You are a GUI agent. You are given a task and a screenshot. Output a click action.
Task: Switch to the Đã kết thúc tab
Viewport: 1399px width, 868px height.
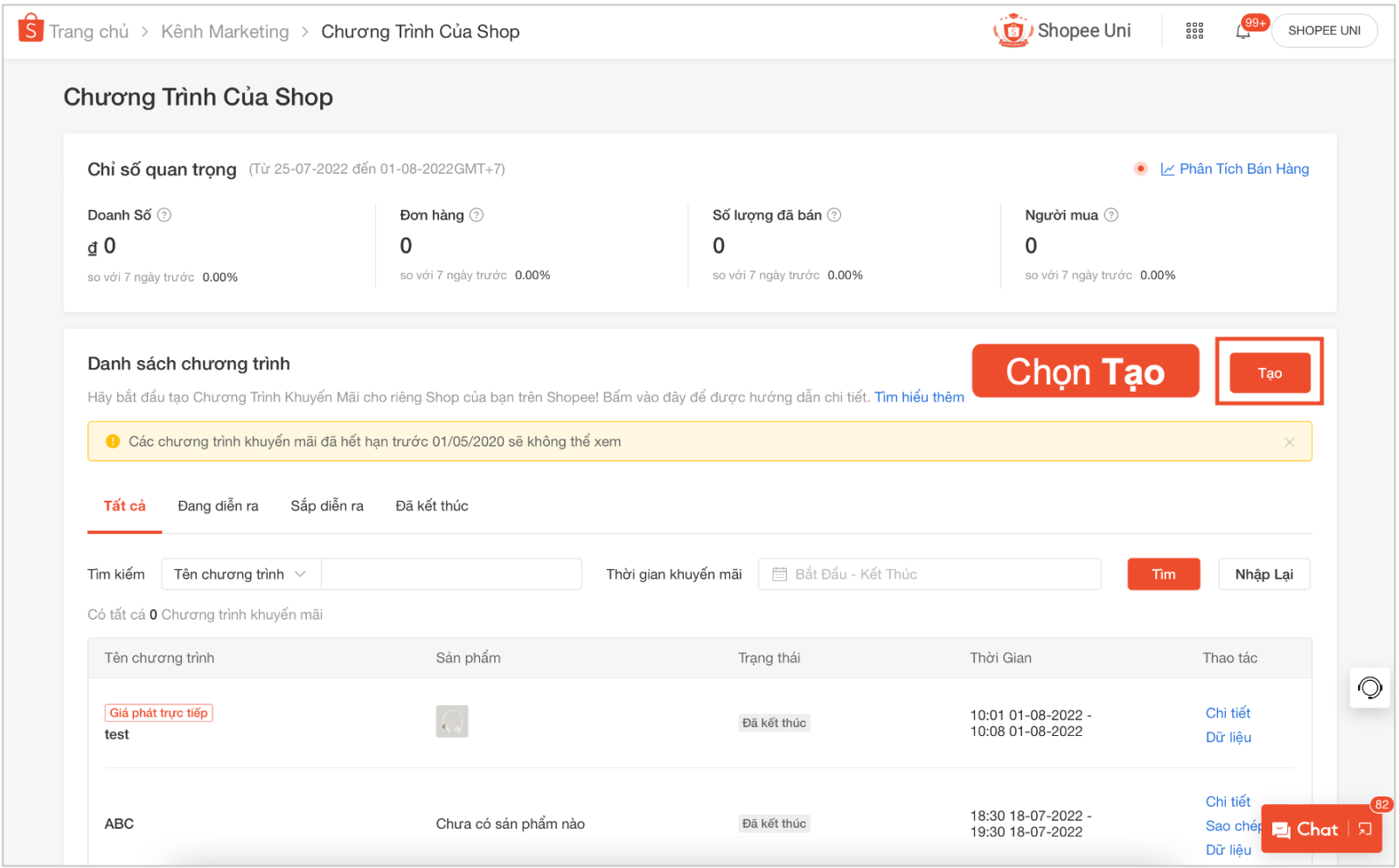[431, 505]
